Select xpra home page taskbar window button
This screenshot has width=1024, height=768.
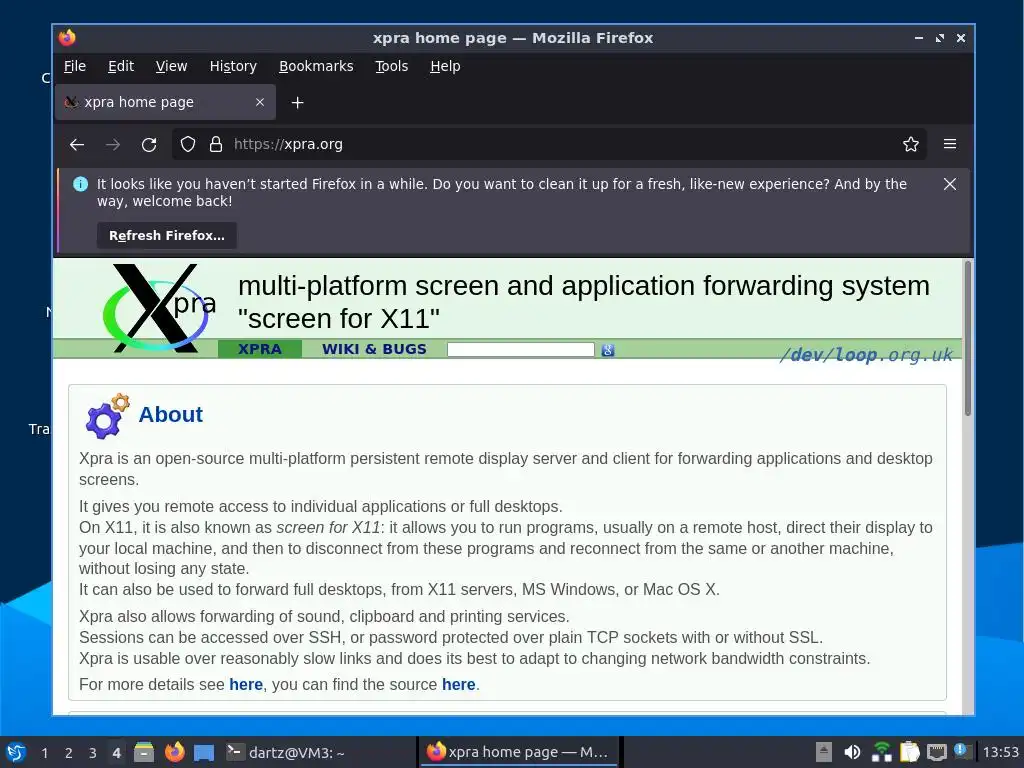[x=519, y=752]
